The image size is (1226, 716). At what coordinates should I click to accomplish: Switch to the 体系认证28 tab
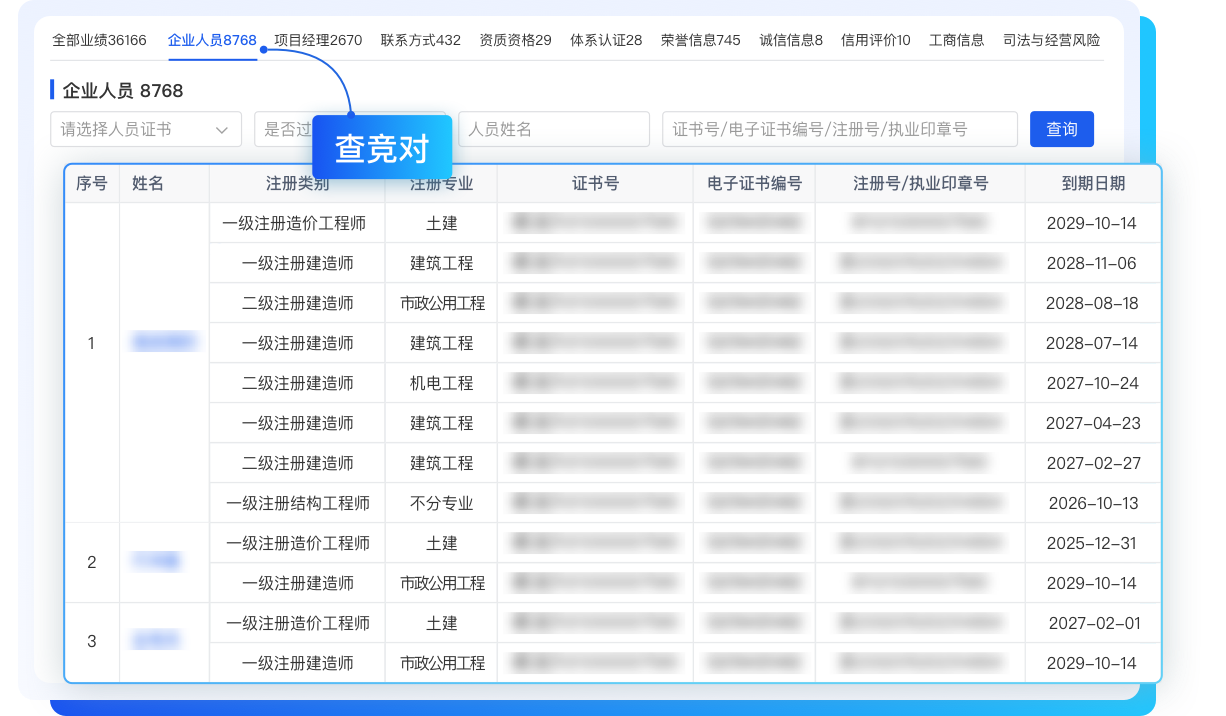pos(606,40)
